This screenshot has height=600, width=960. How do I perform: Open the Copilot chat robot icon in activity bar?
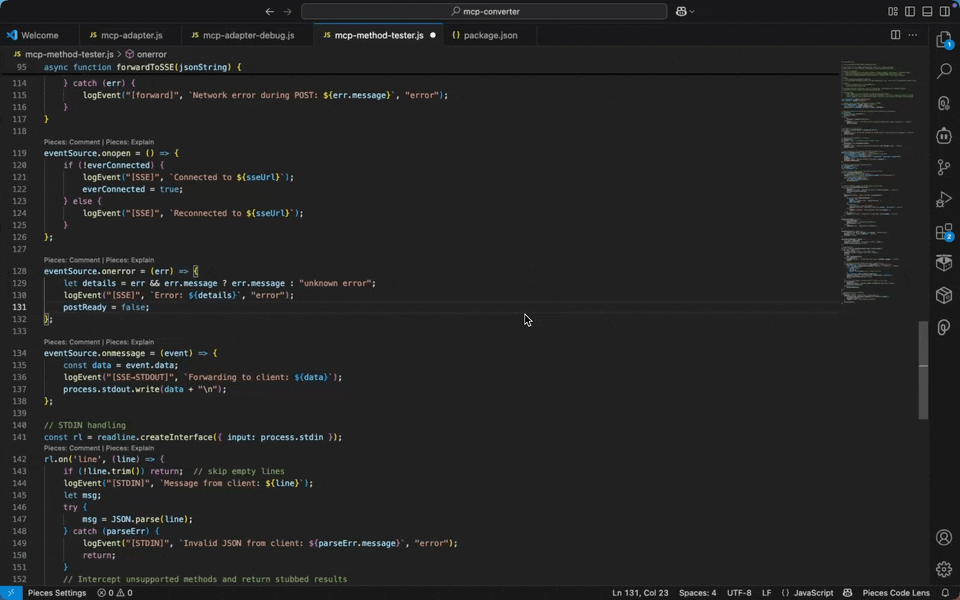[943, 135]
